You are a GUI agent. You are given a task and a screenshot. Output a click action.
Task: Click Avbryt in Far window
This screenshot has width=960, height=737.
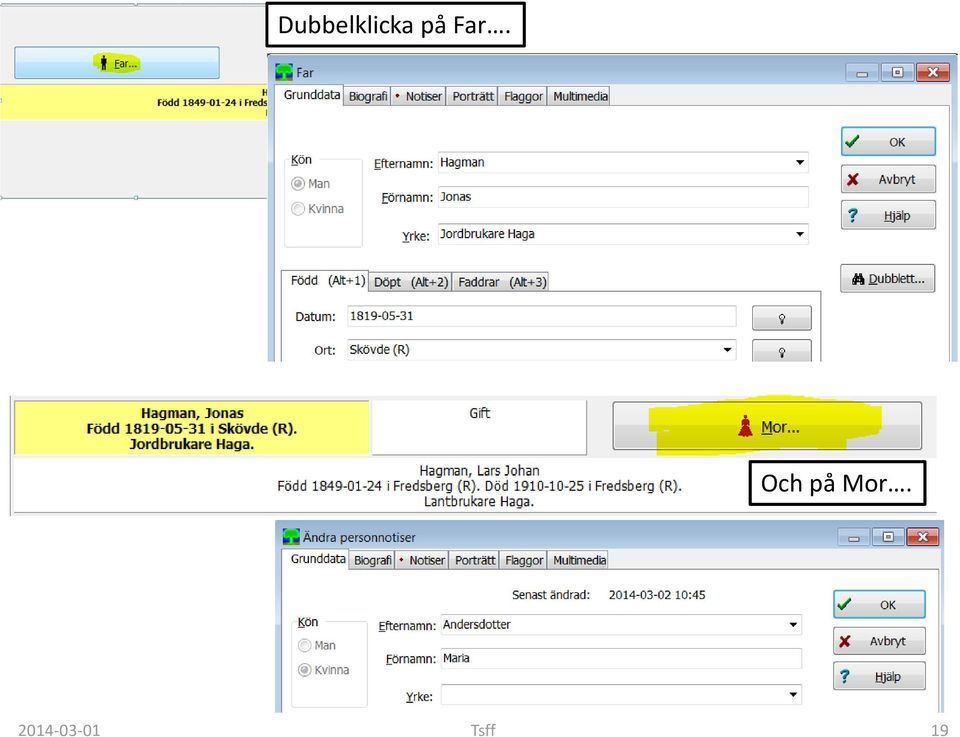pyautogui.click(x=888, y=179)
